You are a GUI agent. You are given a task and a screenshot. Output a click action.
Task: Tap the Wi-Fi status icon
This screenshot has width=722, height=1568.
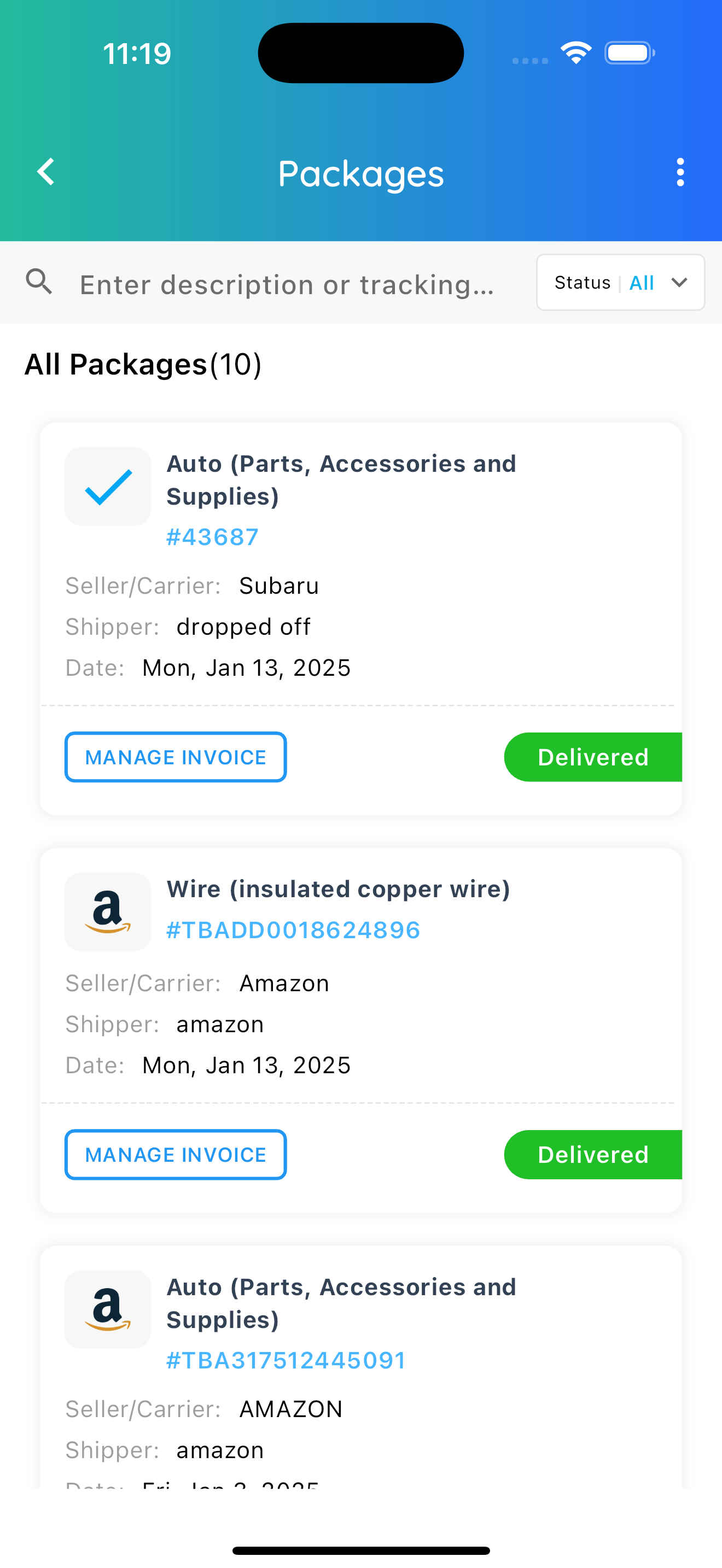point(576,53)
